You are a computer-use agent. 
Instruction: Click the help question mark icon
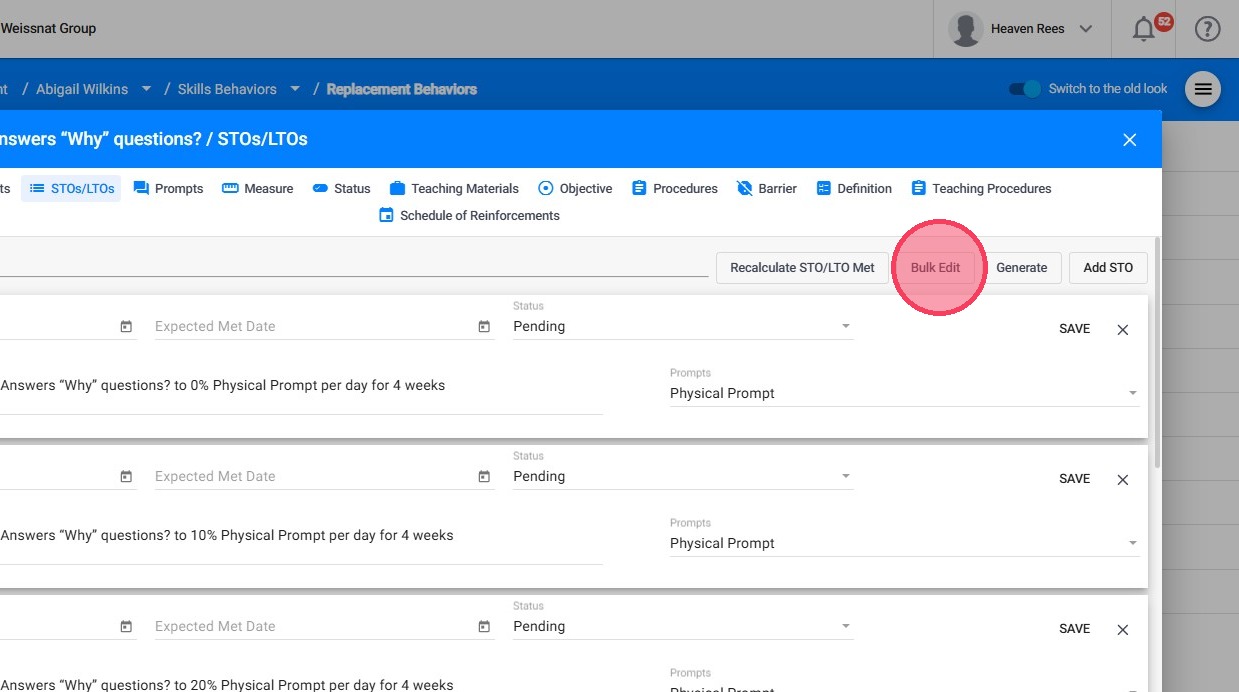click(x=1207, y=29)
